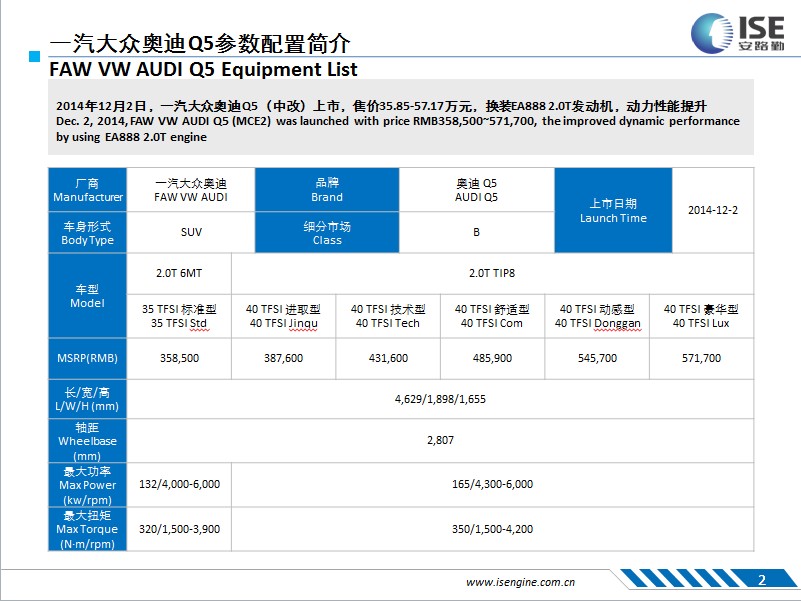Viewport: 801px width, 601px height.
Task: Click the Model header cell
Action: click(87, 295)
